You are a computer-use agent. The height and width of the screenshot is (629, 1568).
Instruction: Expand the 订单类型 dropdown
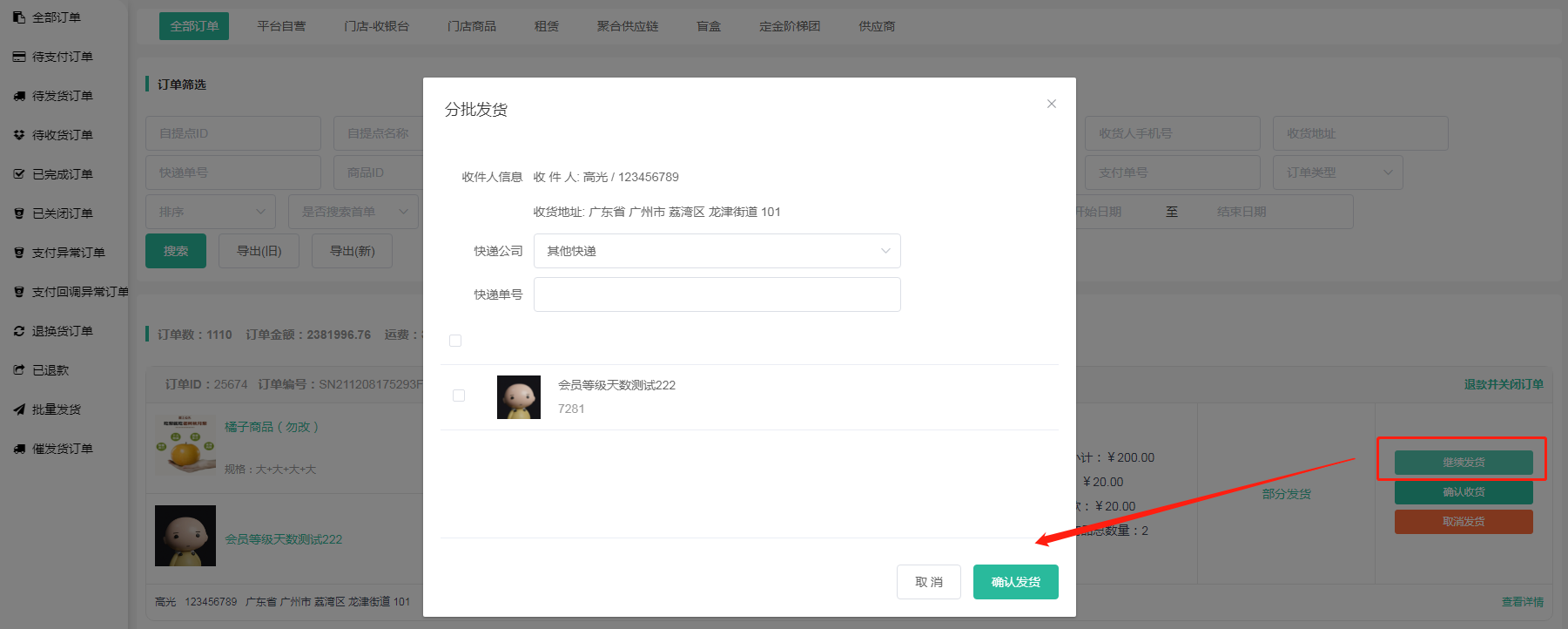coord(1337,172)
